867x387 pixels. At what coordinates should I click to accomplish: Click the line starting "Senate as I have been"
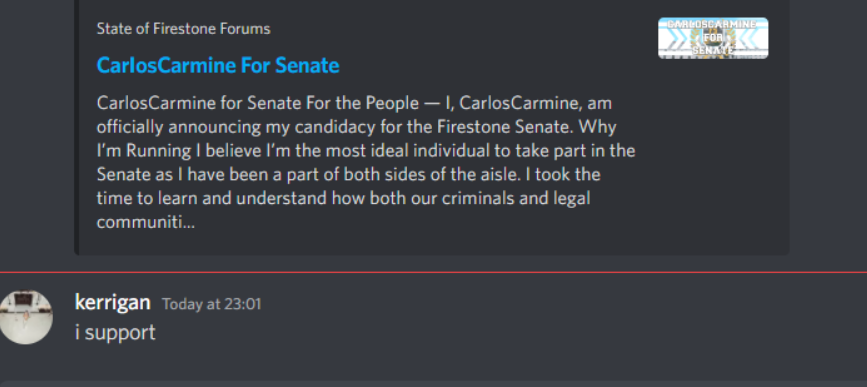pyautogui.click(x=349, y=175)
